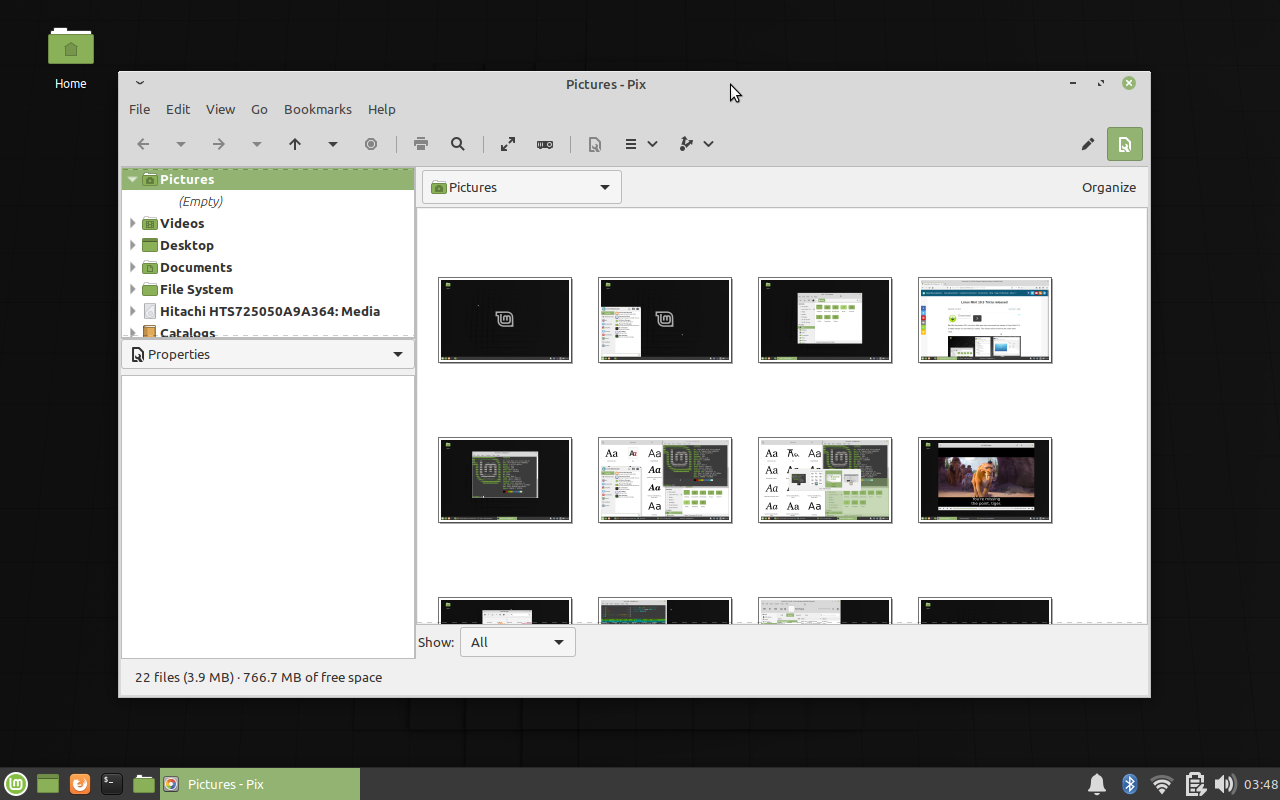Start a search using the magnifier icon
The image size is (1280, 800).
coord(458,144)
